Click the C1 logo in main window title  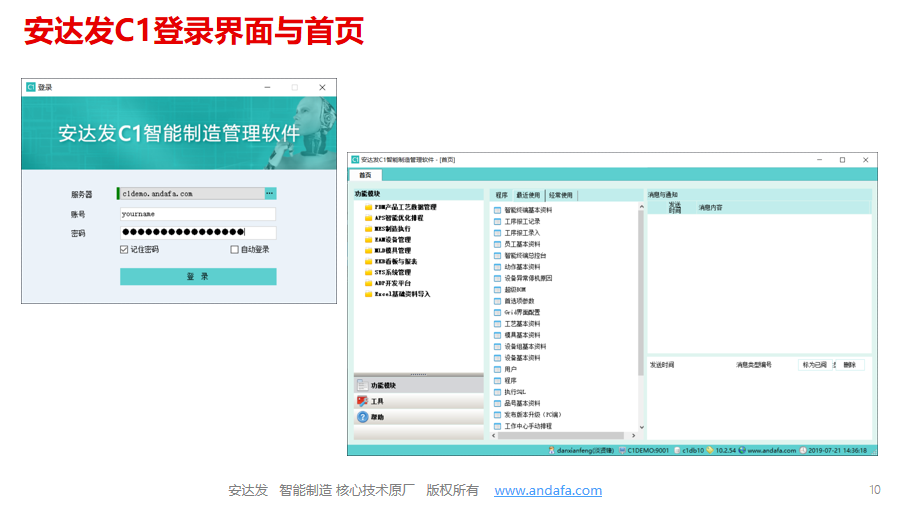point(355,160)
